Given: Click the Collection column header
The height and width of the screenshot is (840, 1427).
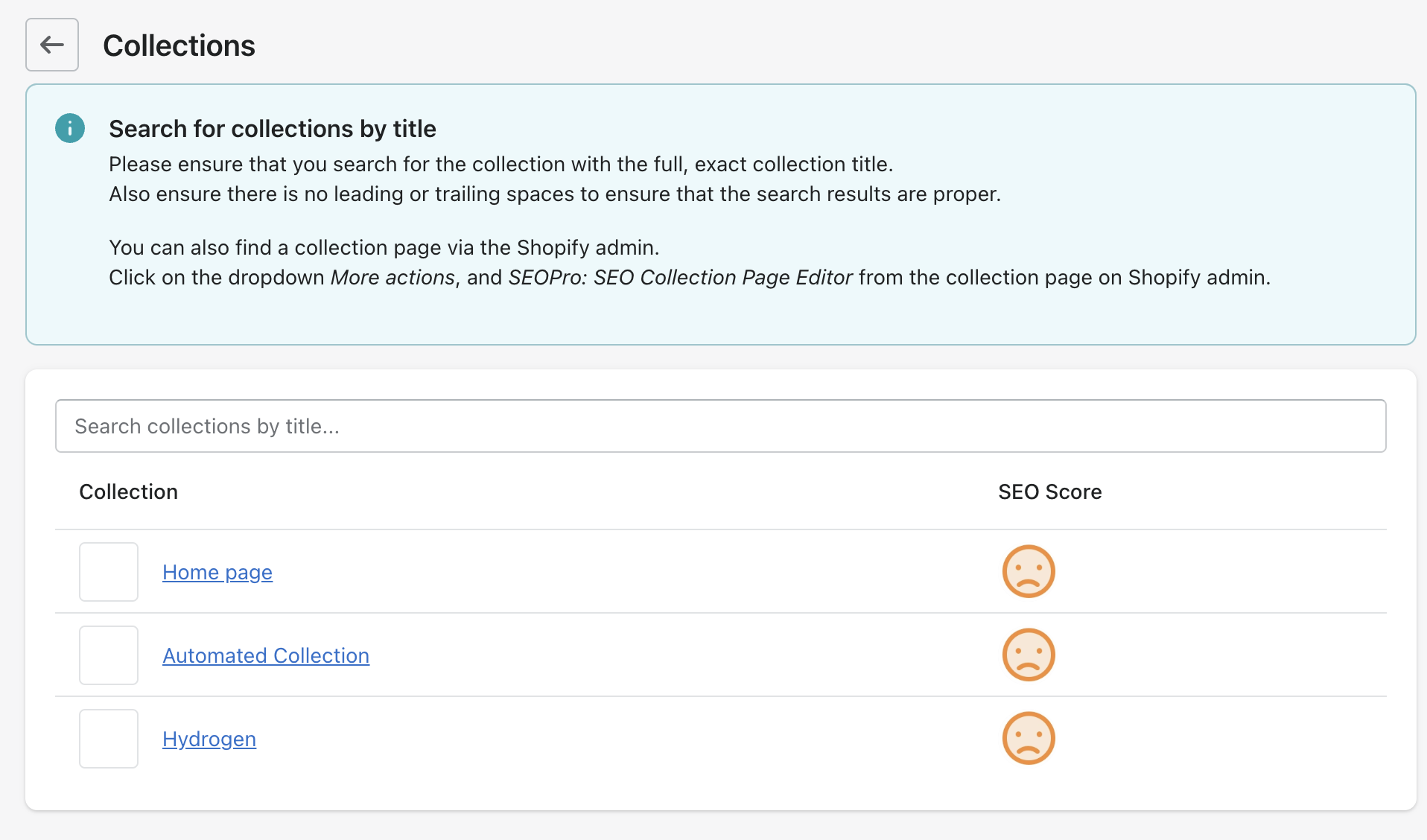Looking at the screenshot, I should point(129,491).
